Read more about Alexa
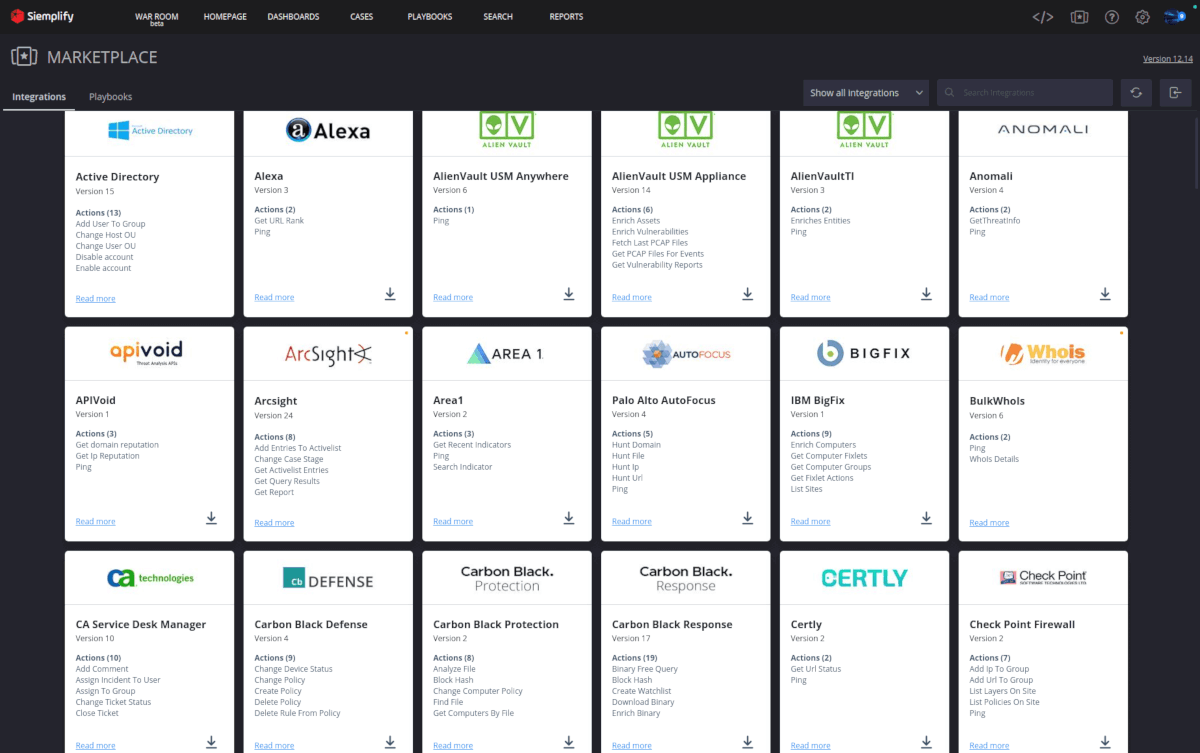 pyautogui.click(x=274, y=298)
